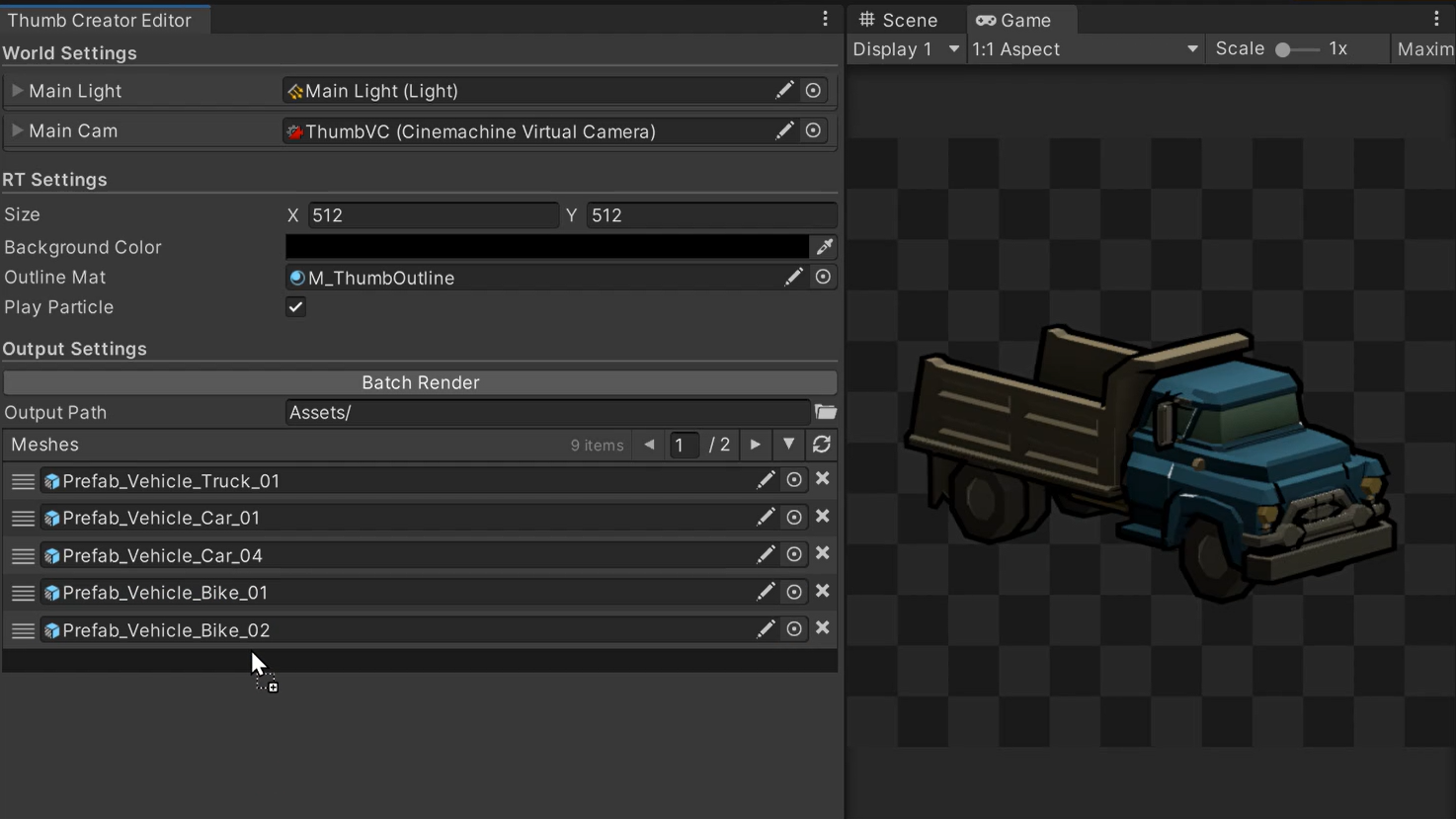Select the Game tab
The image size is (1456, 819).
click(1014, 20)
